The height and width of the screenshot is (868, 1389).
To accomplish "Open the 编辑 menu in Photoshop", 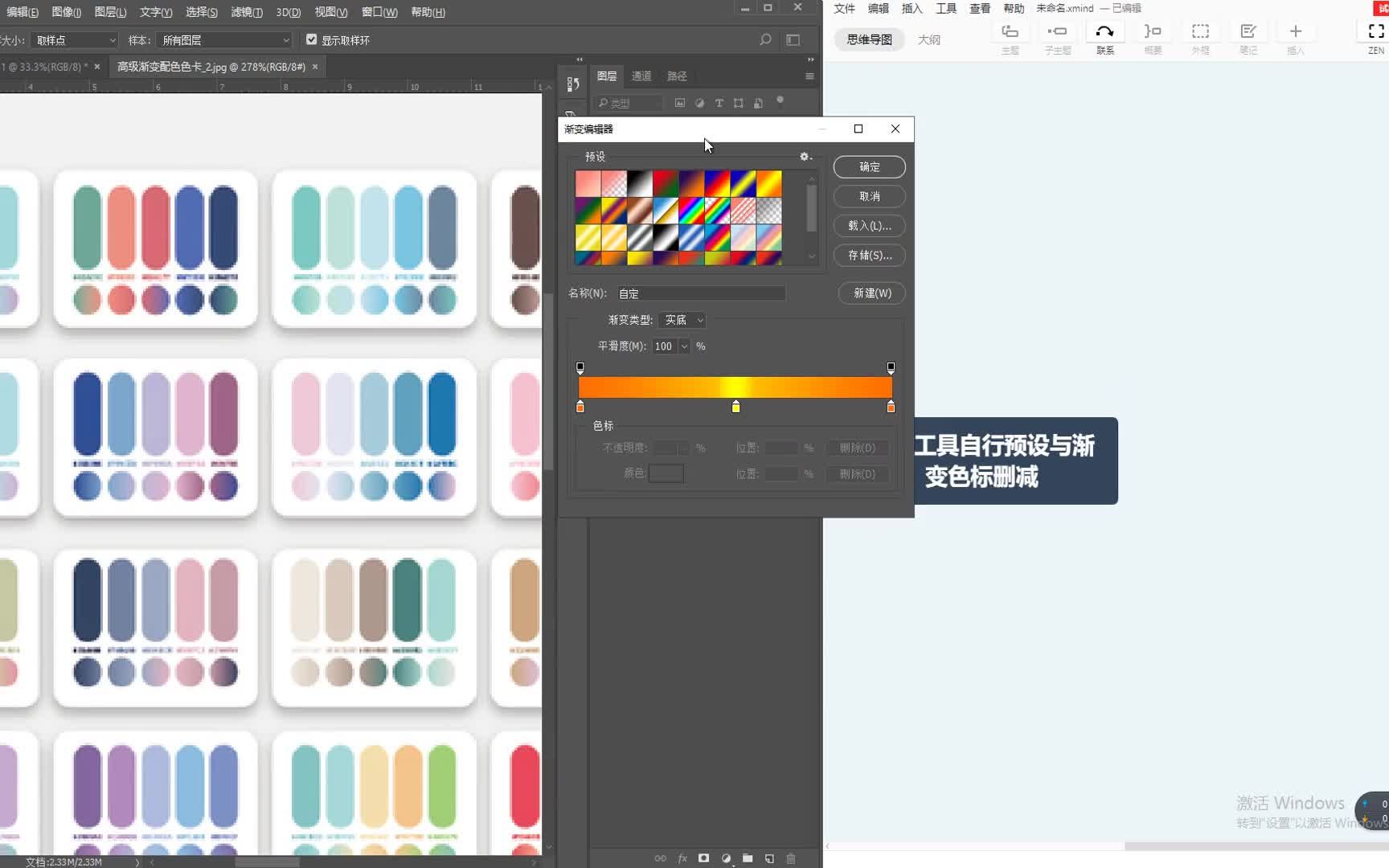I will click(x=22, y=12).
